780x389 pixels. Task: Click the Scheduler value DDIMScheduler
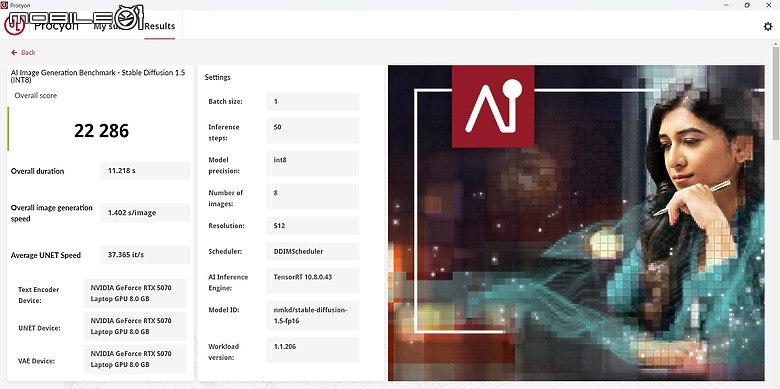pos(312,251)
